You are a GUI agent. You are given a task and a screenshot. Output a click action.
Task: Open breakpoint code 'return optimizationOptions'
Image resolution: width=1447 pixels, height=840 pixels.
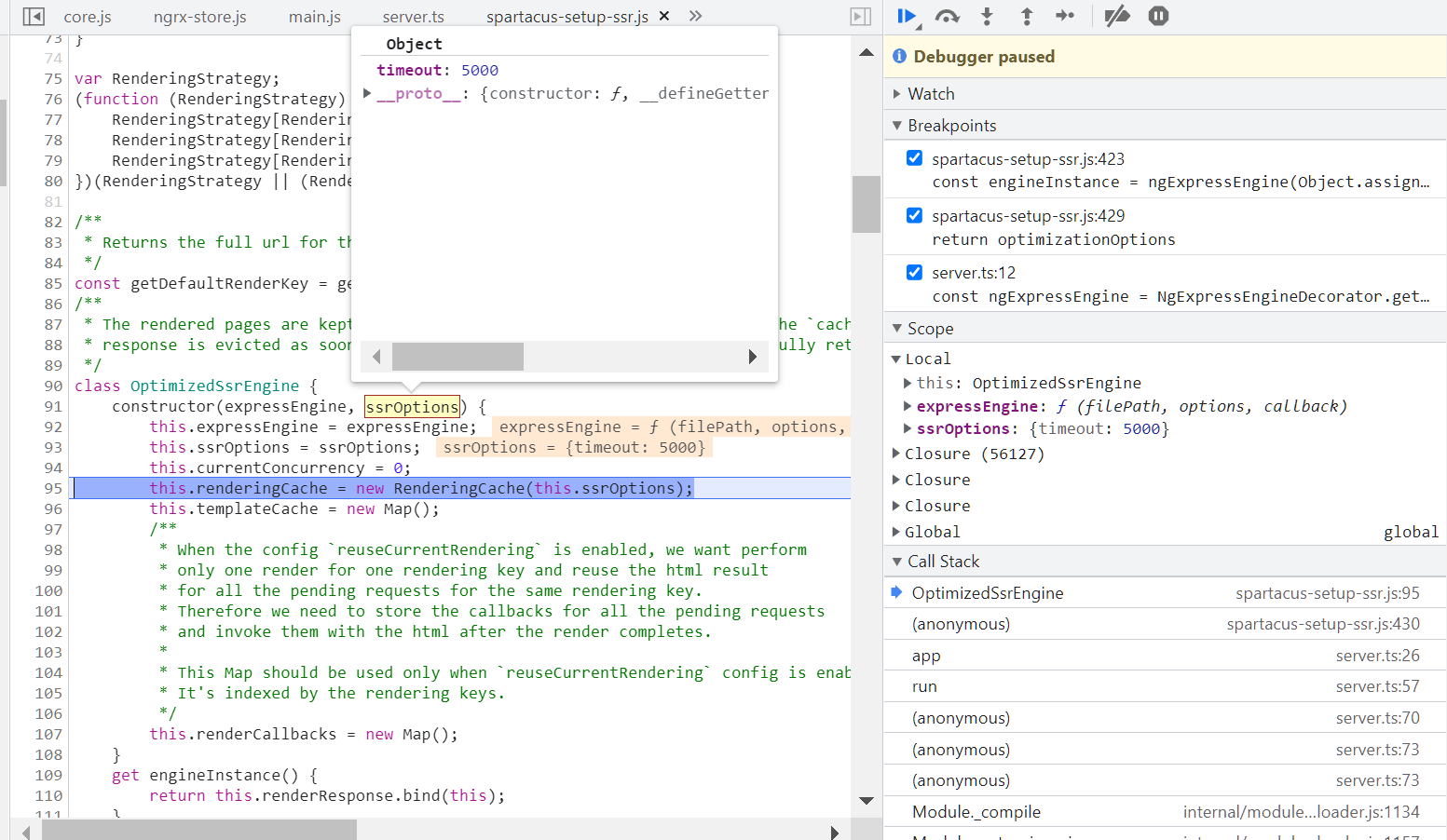[1054, 239]
